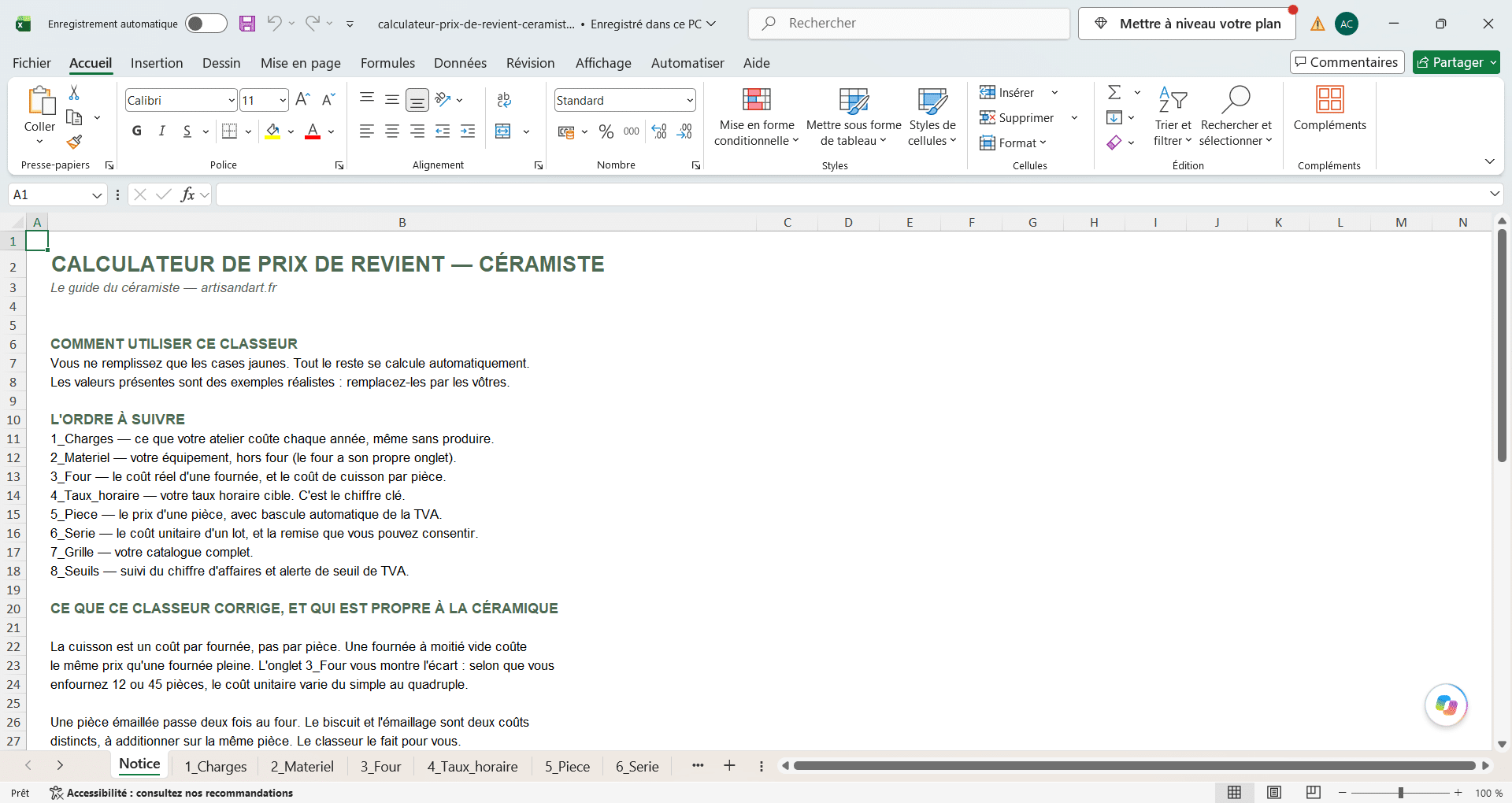Image resolution: width=1512 pixels, height=803 pixels.
Task: Open the font size 11 dropdown
Action: coord(283,100)
